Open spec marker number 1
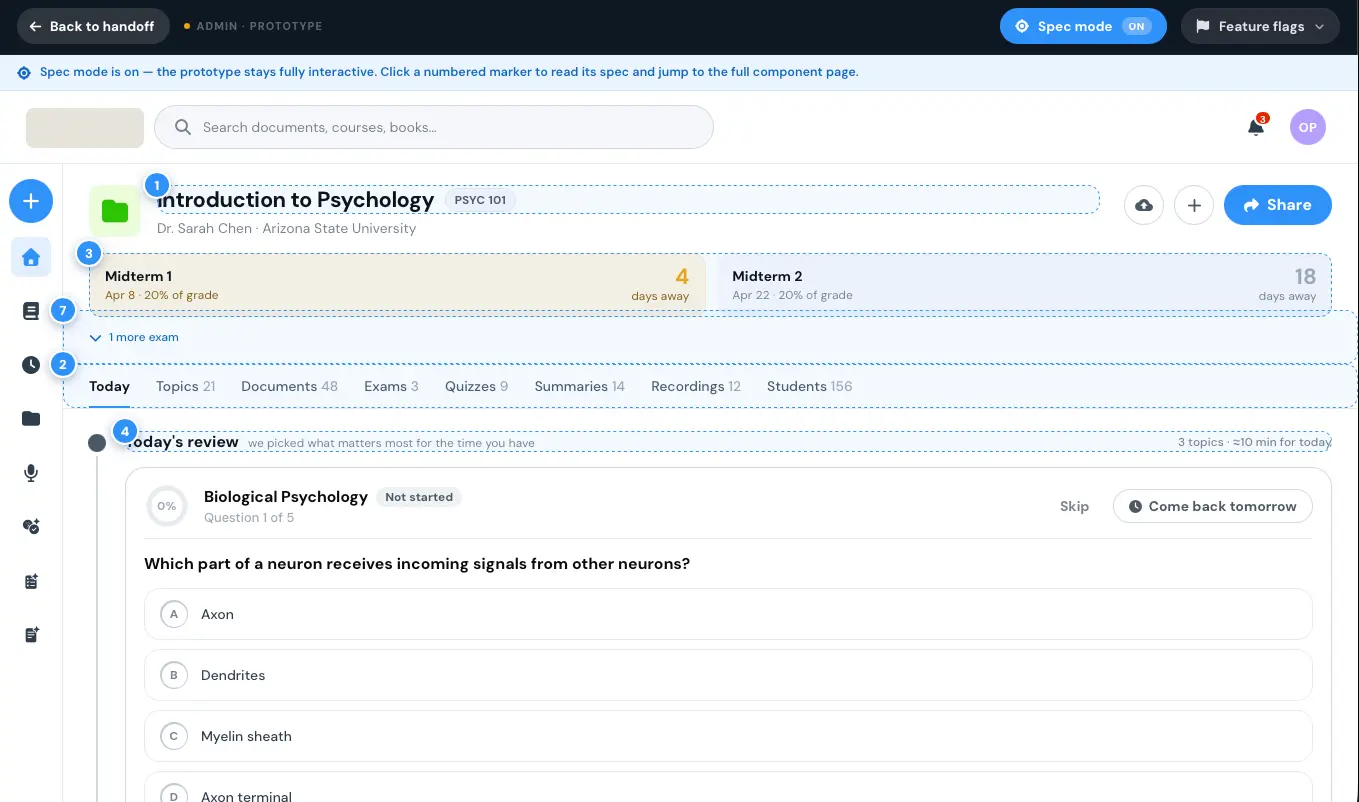 [156, 185]
